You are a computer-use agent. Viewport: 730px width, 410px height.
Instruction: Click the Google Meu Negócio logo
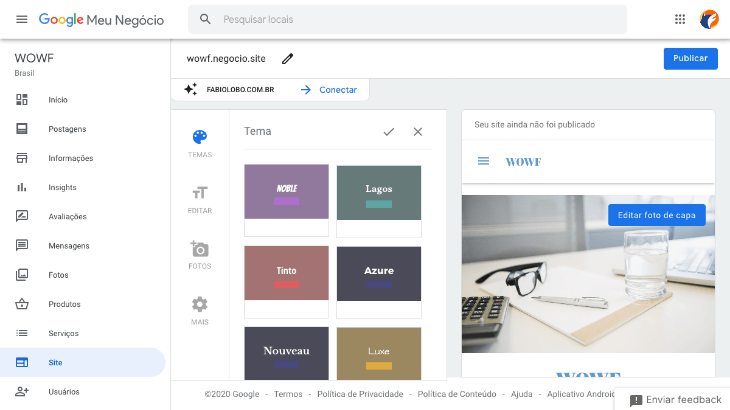pos(101,20)
